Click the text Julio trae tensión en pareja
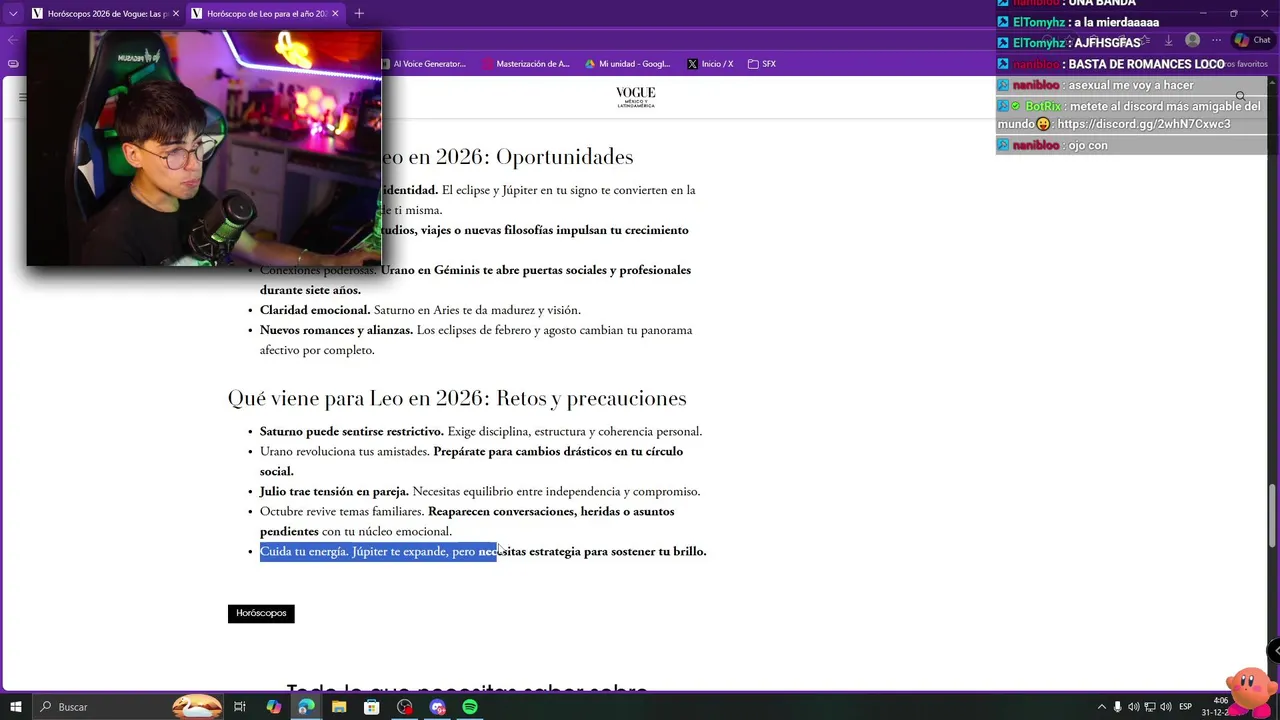The width and height of the screenshot is (1280, 720). pyautogui.click(x=334, y=491)
